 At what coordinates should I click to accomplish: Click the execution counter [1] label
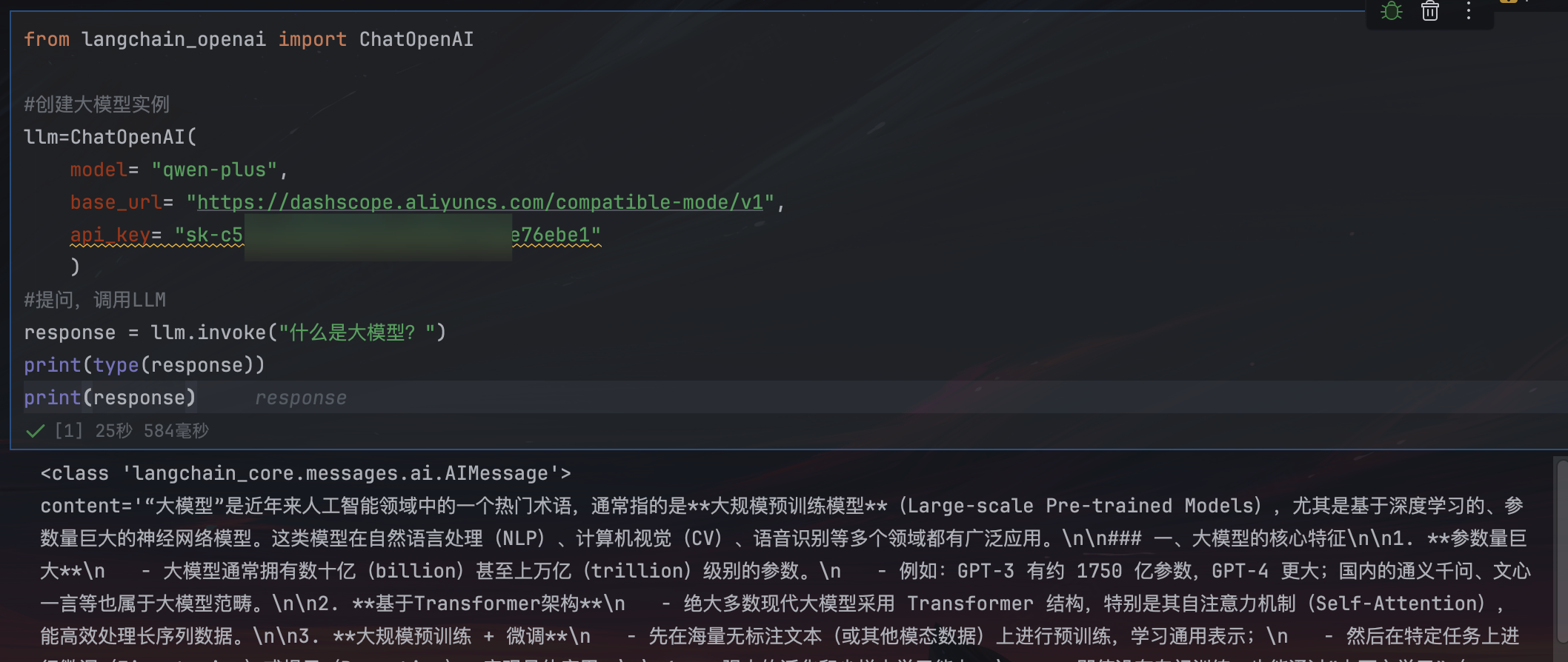coord(69,430)
